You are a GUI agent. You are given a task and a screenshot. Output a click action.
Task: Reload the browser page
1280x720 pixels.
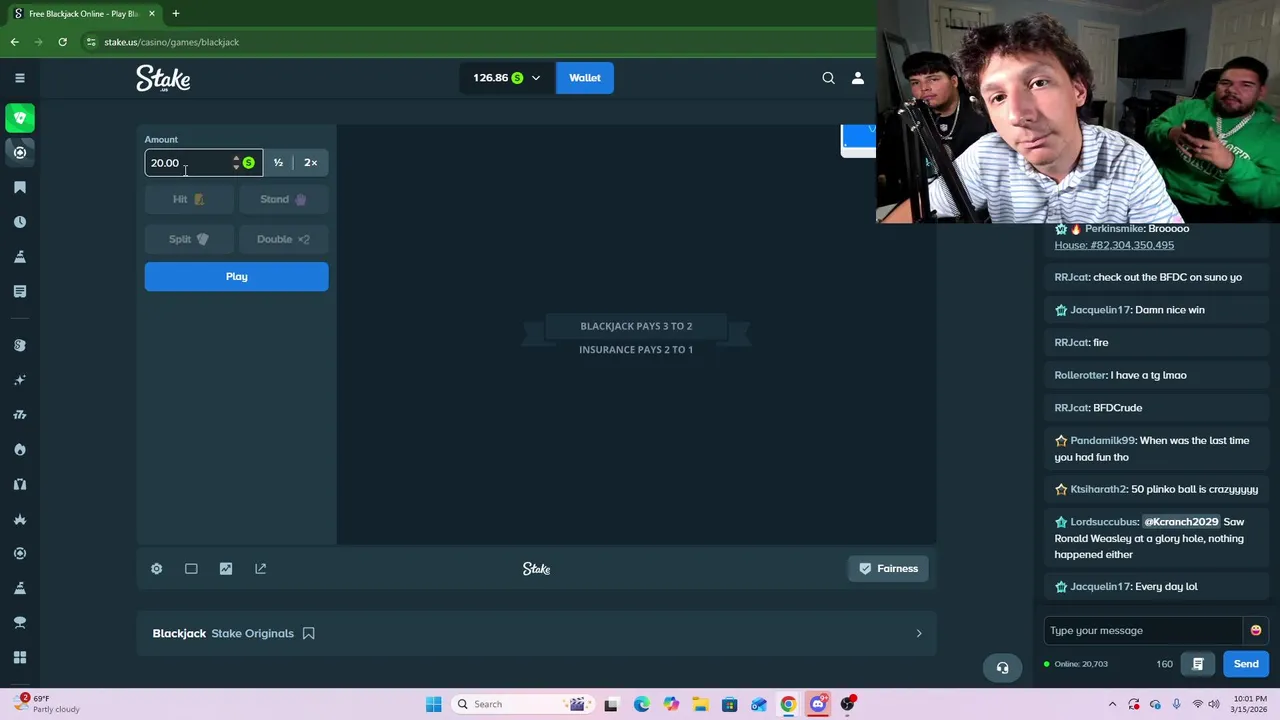[x=62, y=42]
